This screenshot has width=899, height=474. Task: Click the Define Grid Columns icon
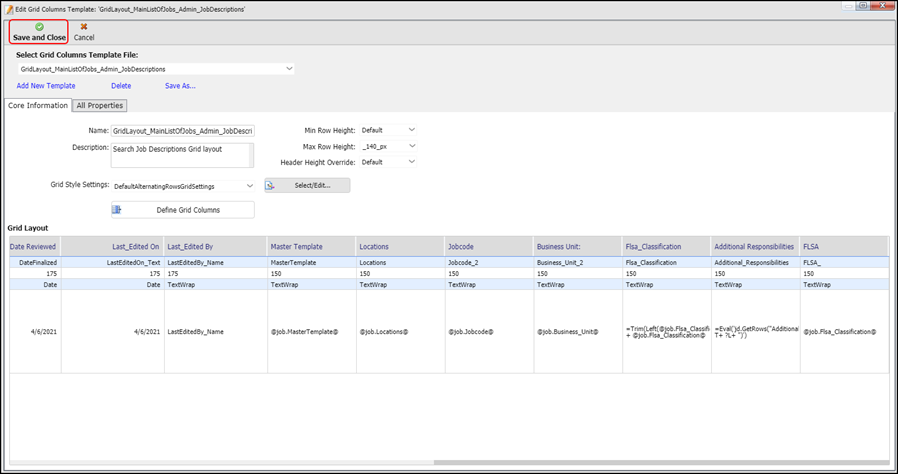(118, 210)
